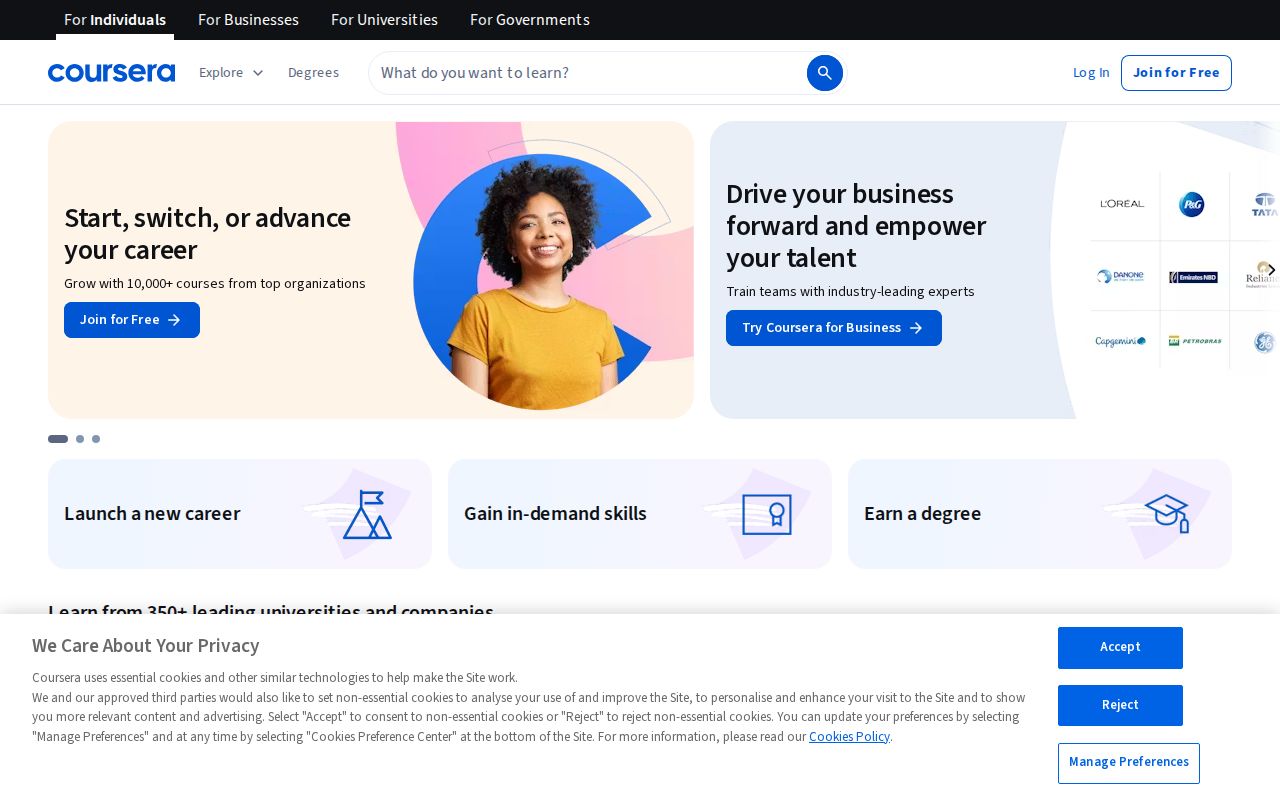Select the Capgemini partner logo
1280x800 pixels.
(x=1121, y=341)
